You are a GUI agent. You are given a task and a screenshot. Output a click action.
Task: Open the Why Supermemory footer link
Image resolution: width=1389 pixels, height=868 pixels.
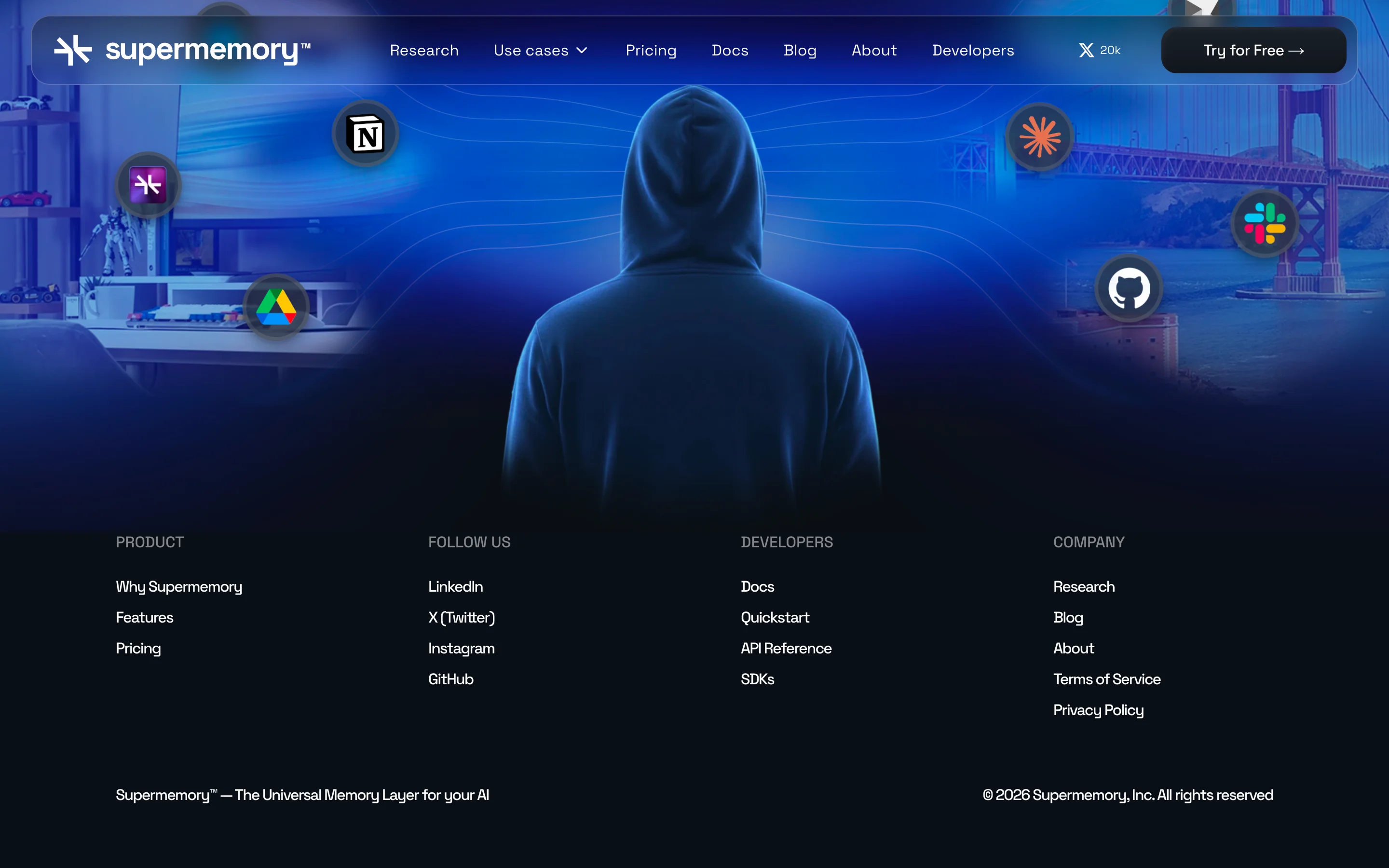pos(178,587)
